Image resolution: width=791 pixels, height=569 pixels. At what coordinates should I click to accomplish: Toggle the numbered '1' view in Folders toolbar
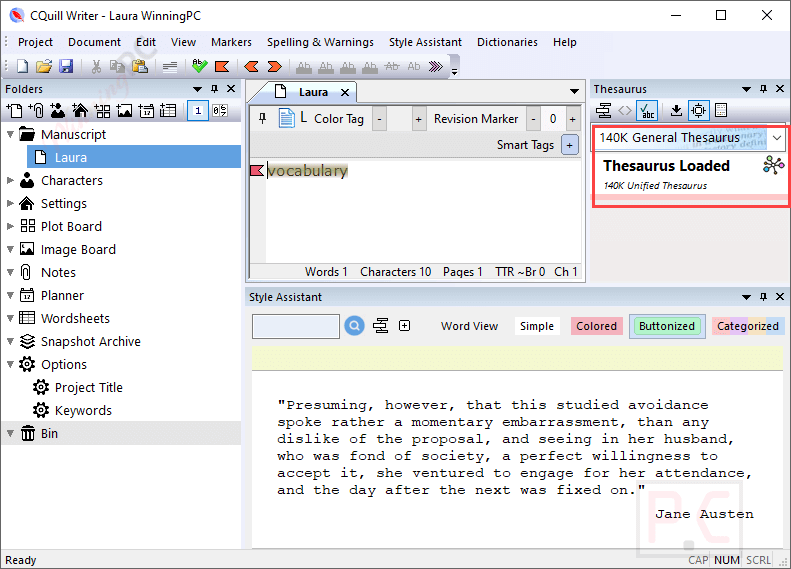coord(198,110)
